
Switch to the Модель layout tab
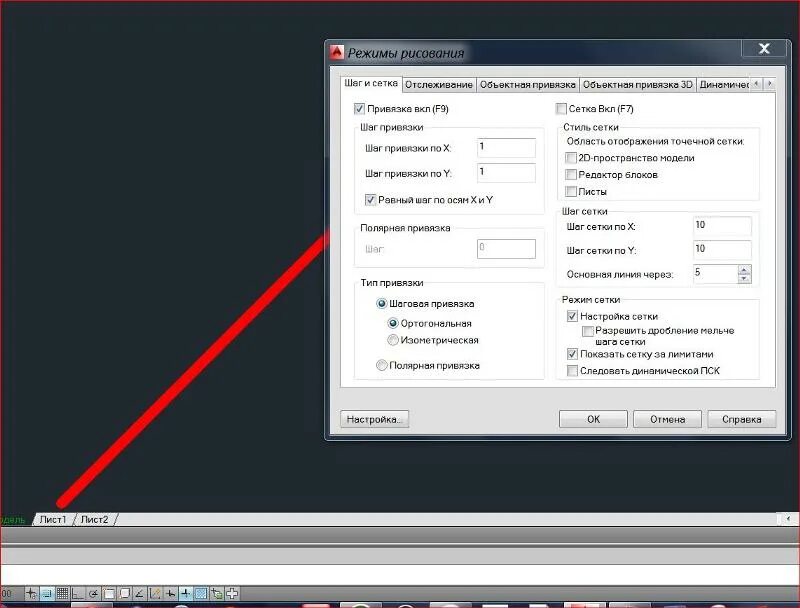point(13,519)
